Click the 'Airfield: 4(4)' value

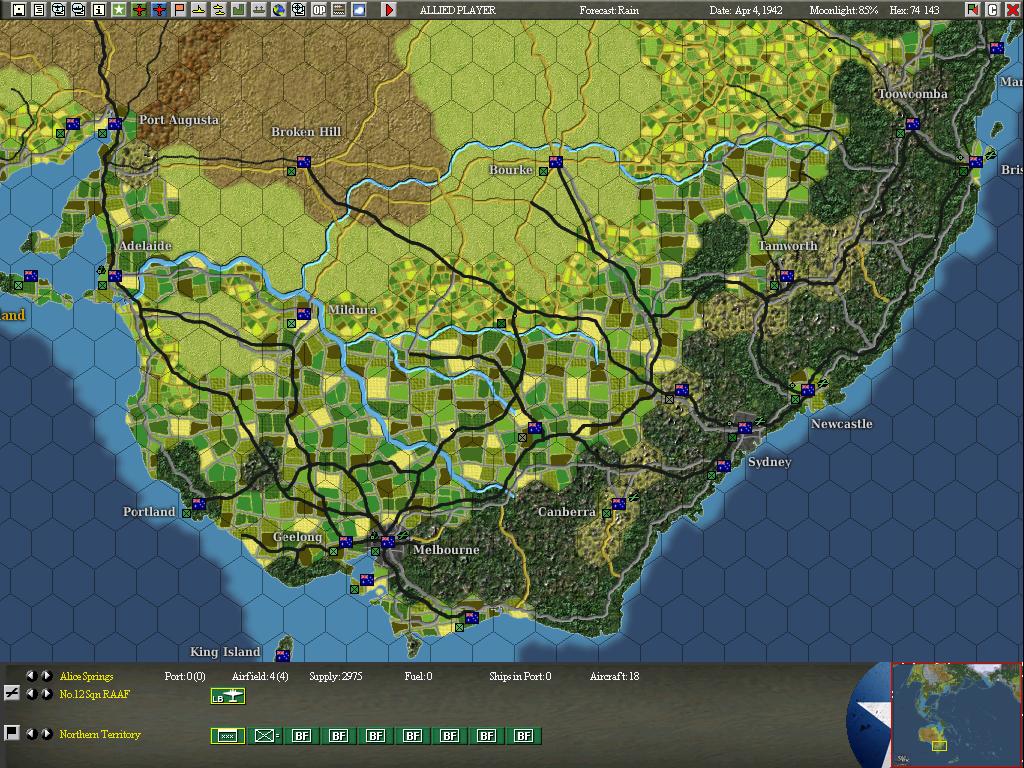260,677
